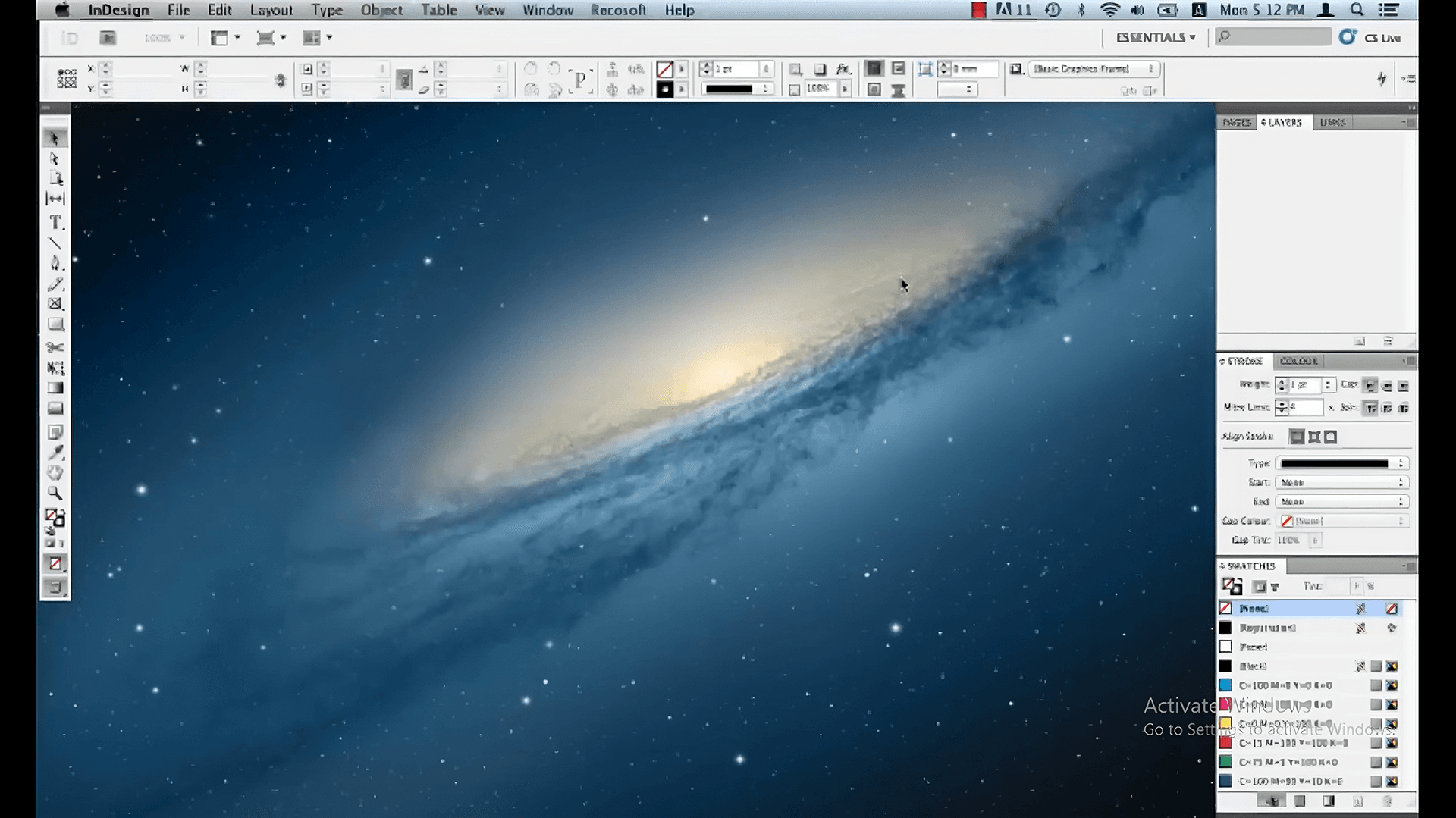Click the effects fx icon in control bar
Image resolution: width=1456 pixels, height=818 pixels.
pos(843,69)
